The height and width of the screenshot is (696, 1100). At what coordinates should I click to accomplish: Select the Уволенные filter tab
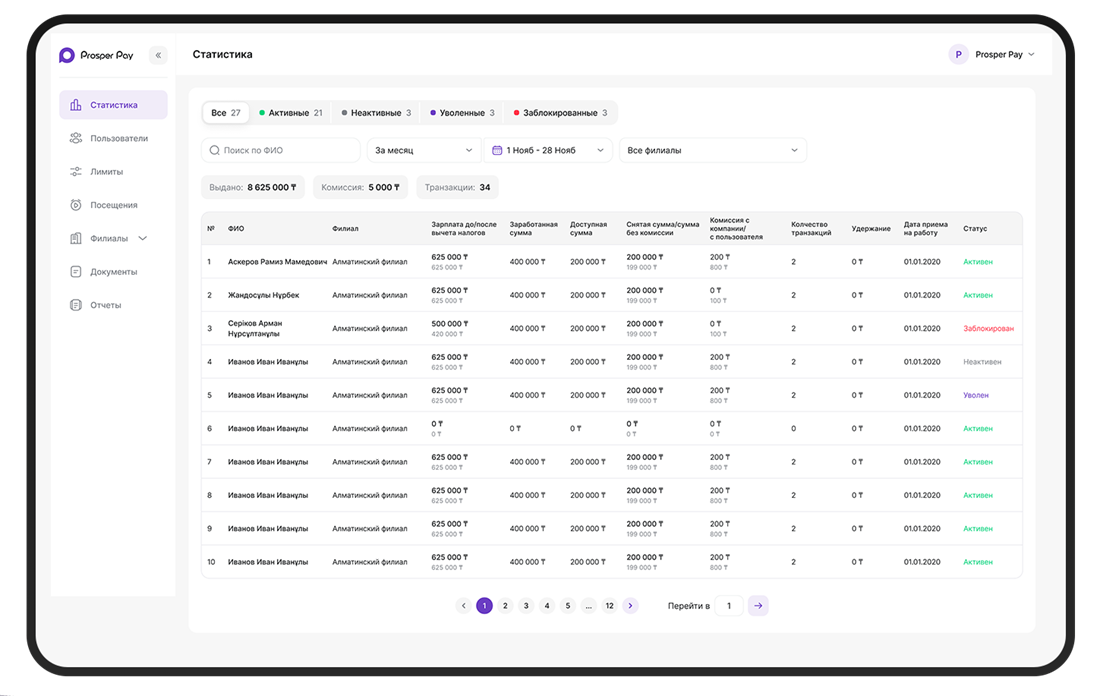462,113
